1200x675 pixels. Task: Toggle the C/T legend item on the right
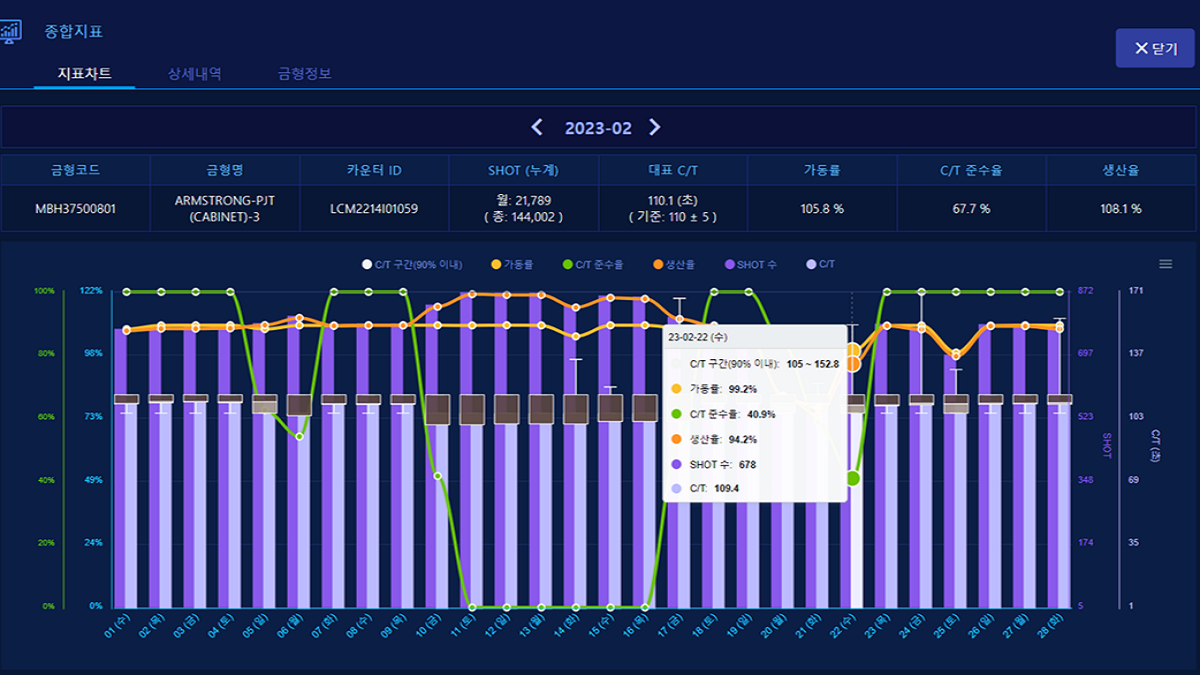[x=819, y=265]
